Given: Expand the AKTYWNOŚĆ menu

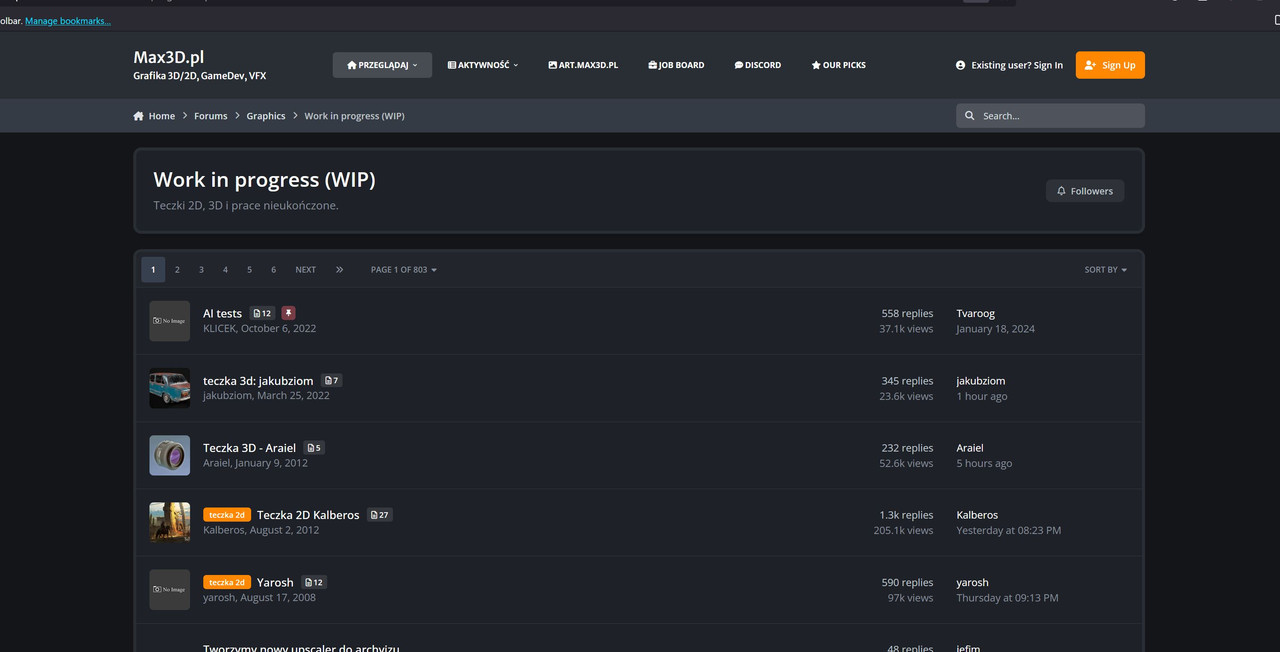Looking at the screenshot, I should [483, 65].
